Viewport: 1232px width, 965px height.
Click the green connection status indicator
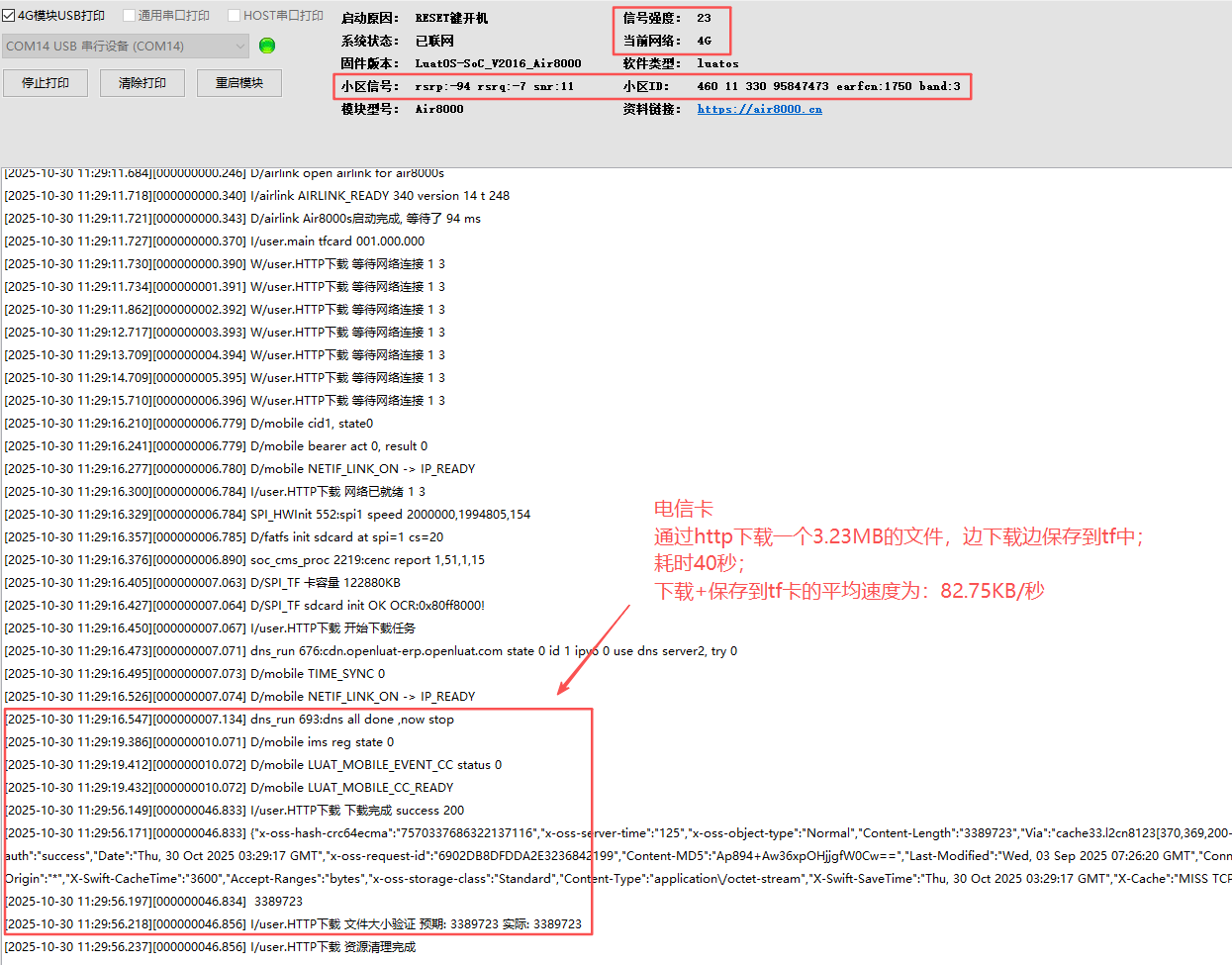(x=266, y=46)
